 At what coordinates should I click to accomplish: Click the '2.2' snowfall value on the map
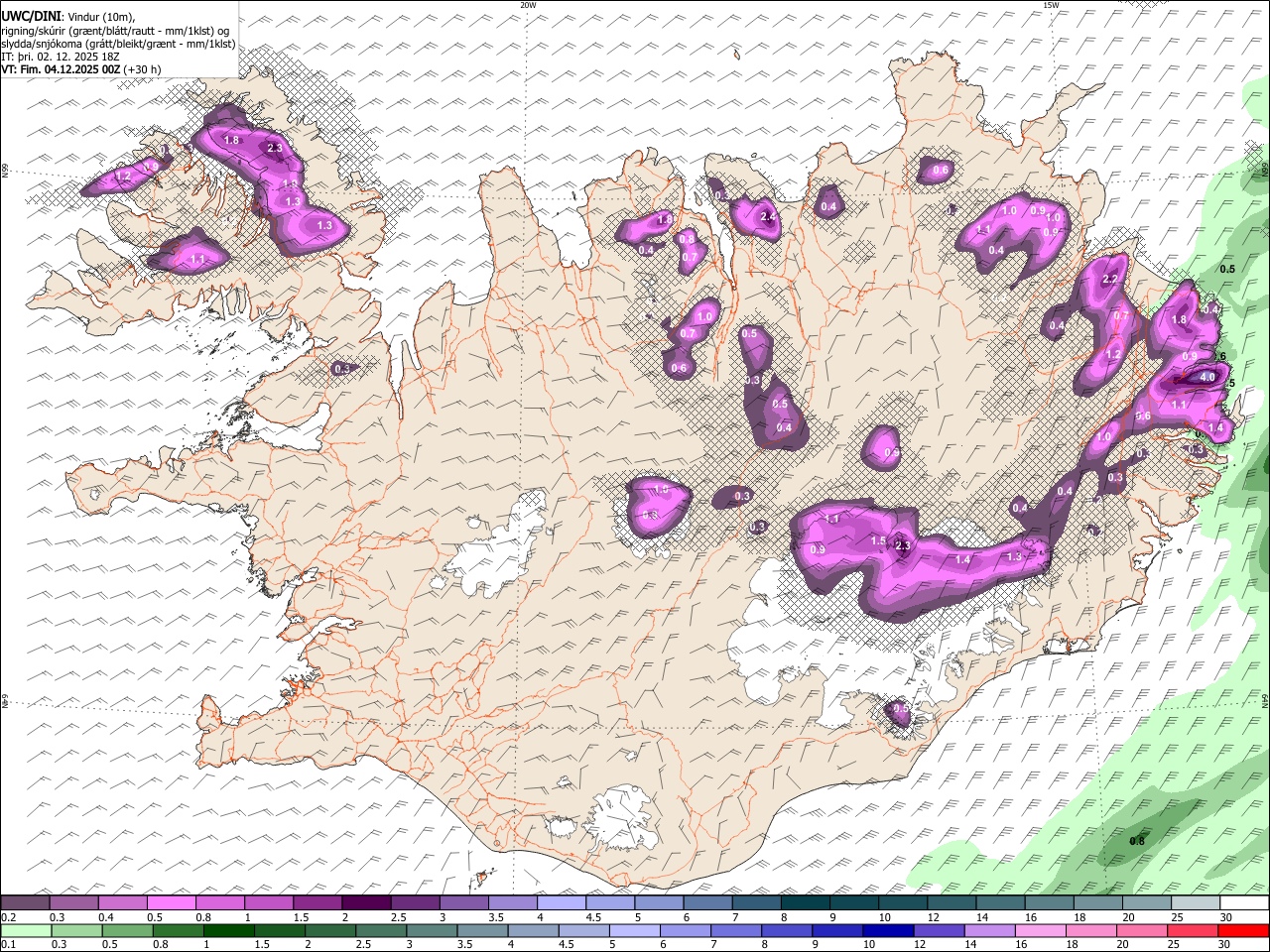tap(1110, 280)
